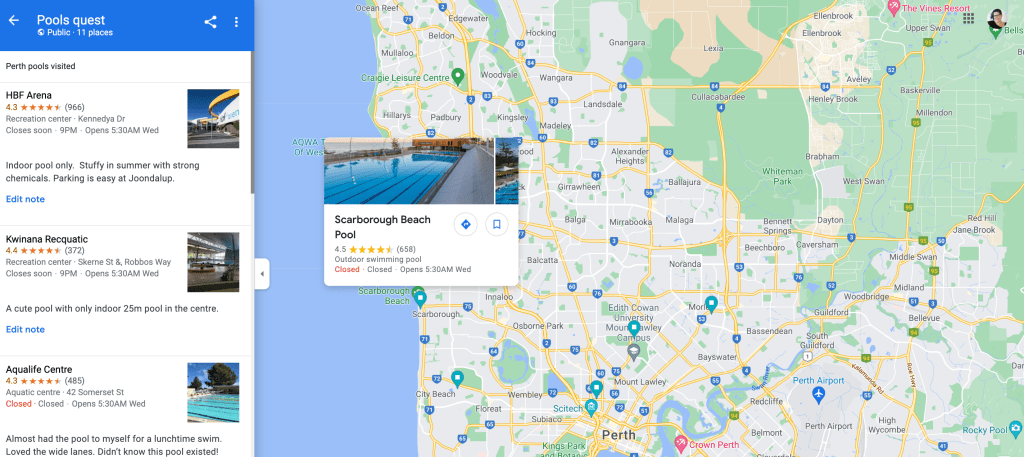
Task: Share the Pools quest list
Action: tap(210, 22)
